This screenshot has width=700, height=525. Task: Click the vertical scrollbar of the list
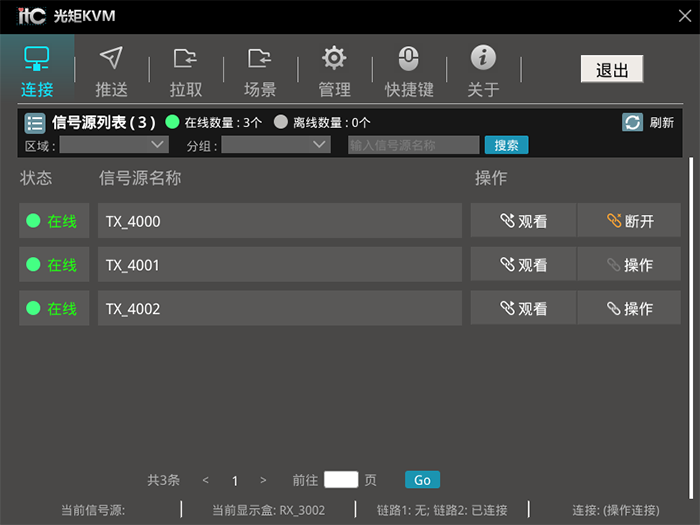click(692, 328)
